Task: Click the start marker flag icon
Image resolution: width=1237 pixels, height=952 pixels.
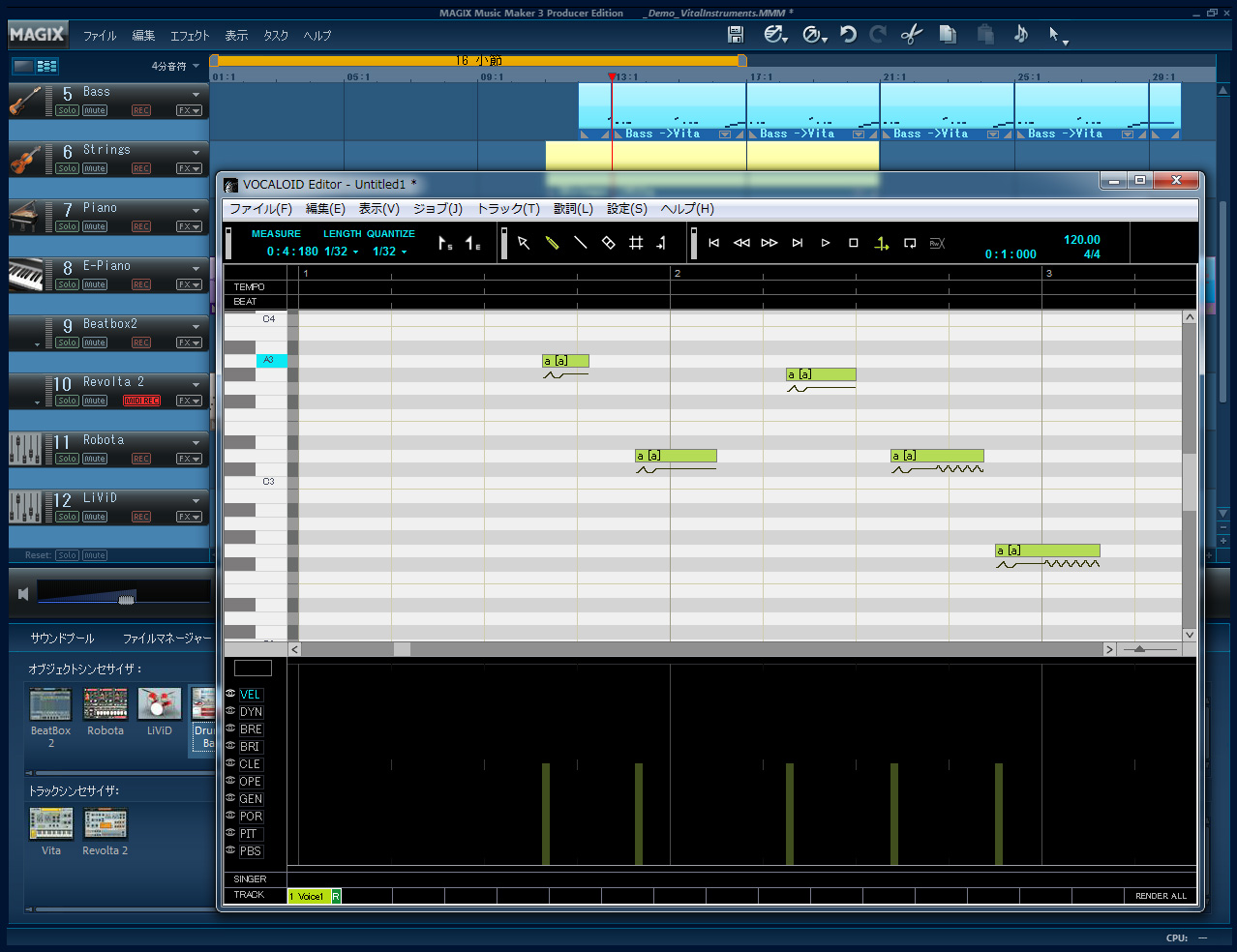Action: 444,244
